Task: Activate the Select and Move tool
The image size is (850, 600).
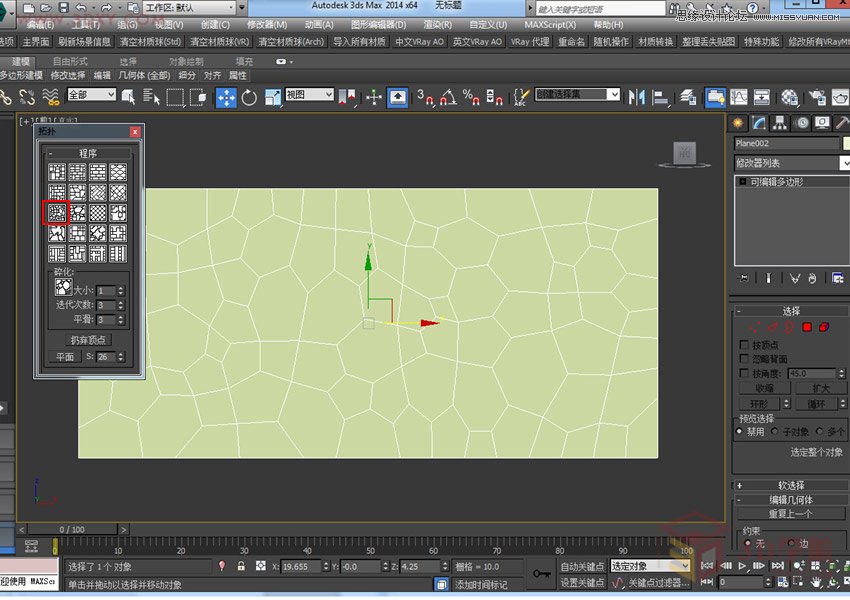Action: coord(227,98)
